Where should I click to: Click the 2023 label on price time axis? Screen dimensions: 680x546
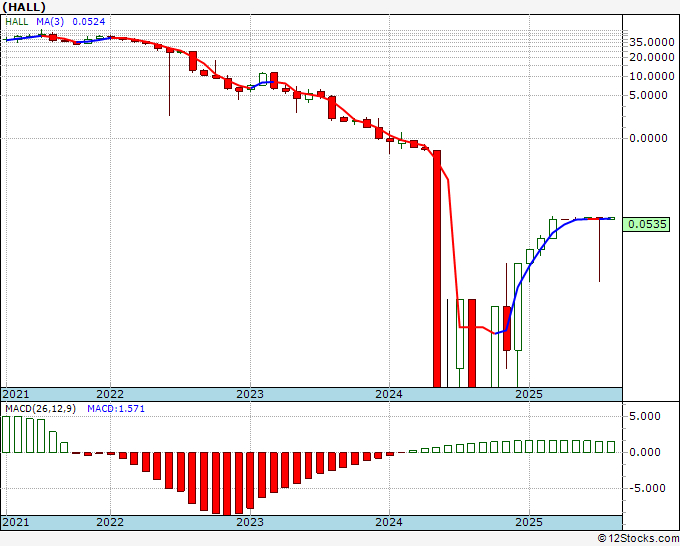tap(250, 394)
